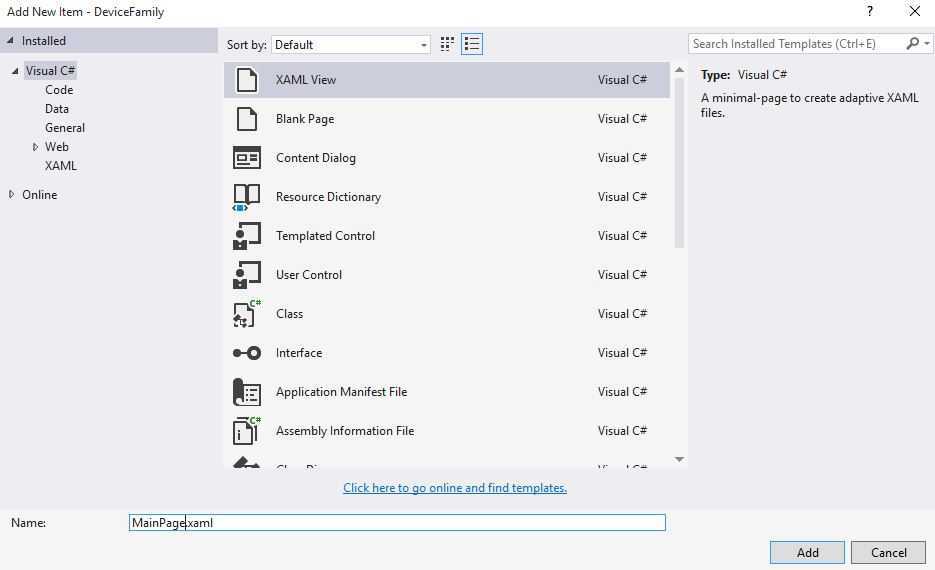
Task: Open the online templates link
Action: tap(455, 488)
